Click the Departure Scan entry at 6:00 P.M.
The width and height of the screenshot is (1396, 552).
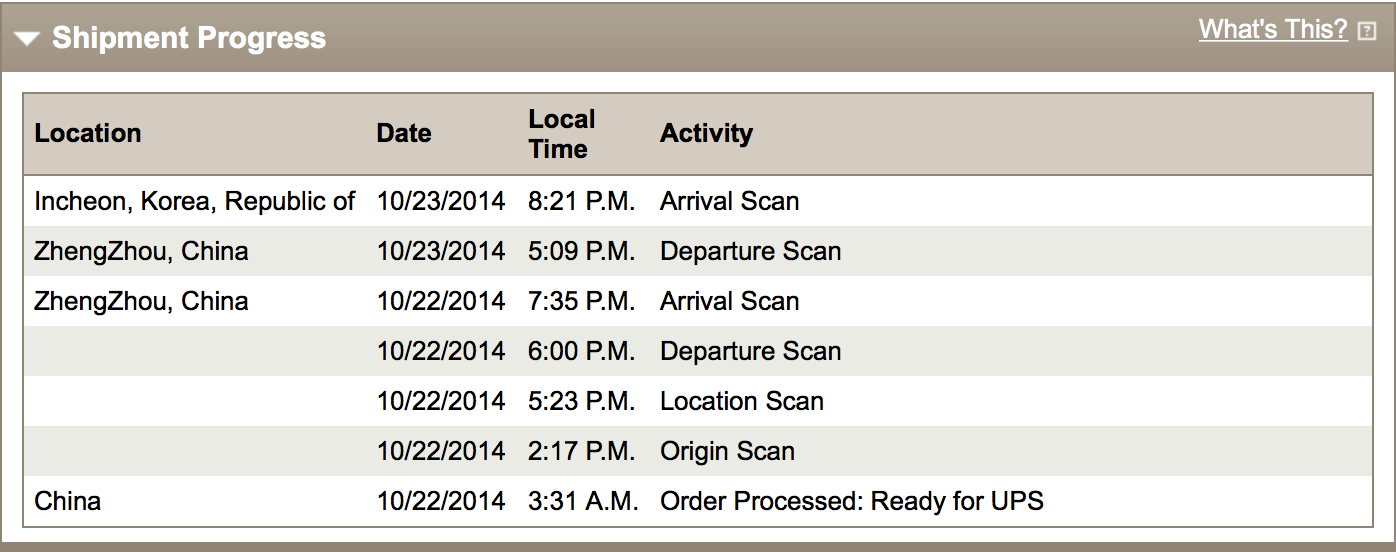(750, 351)
